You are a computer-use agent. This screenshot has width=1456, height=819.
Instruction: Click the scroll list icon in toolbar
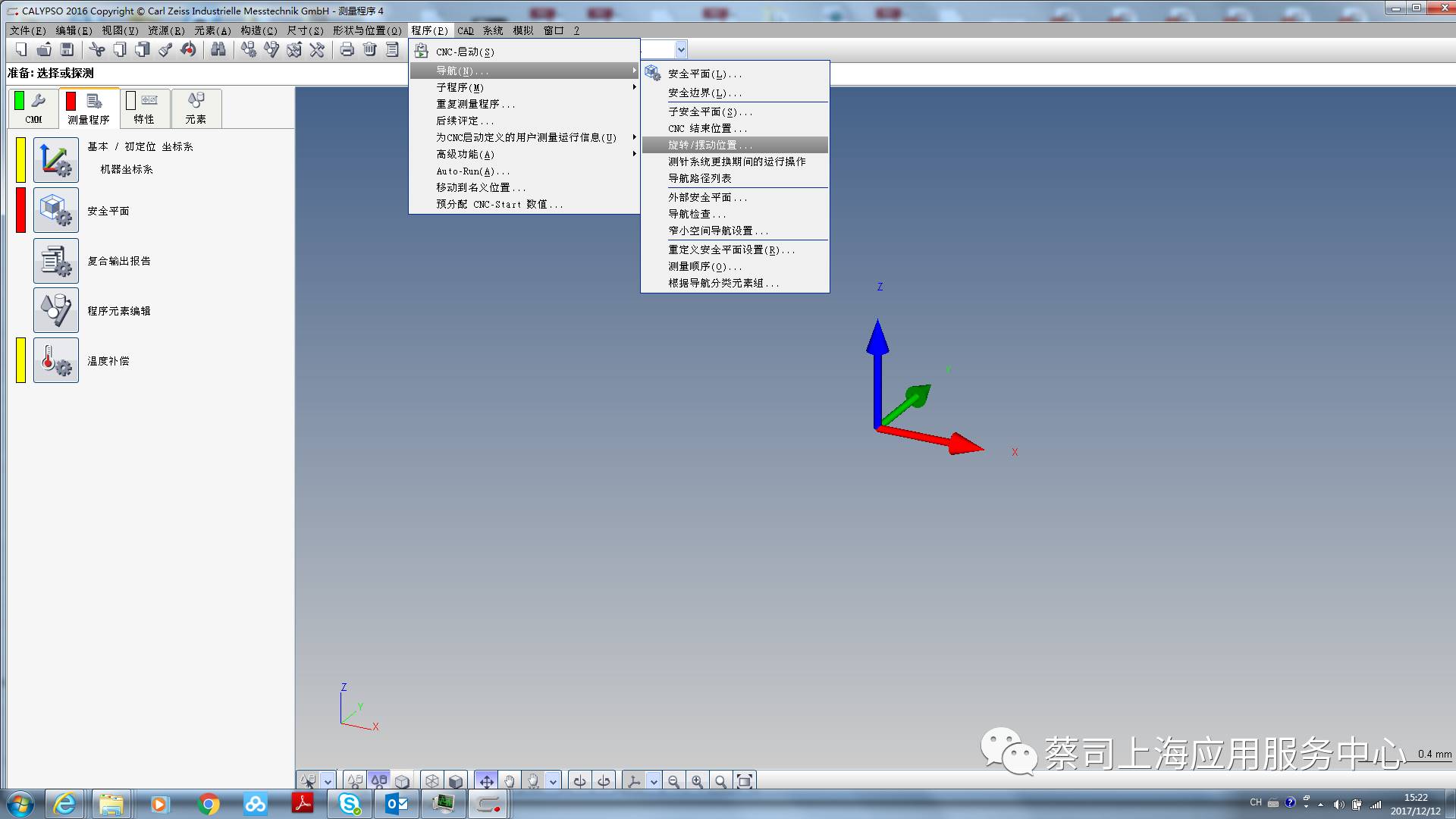392,50
